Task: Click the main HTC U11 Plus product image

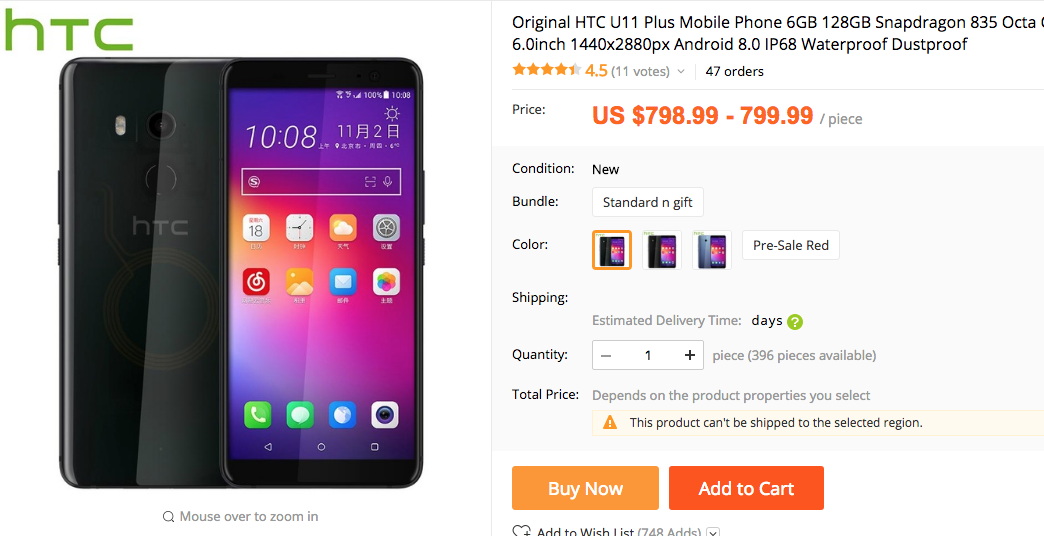Action: coord(240,273)
